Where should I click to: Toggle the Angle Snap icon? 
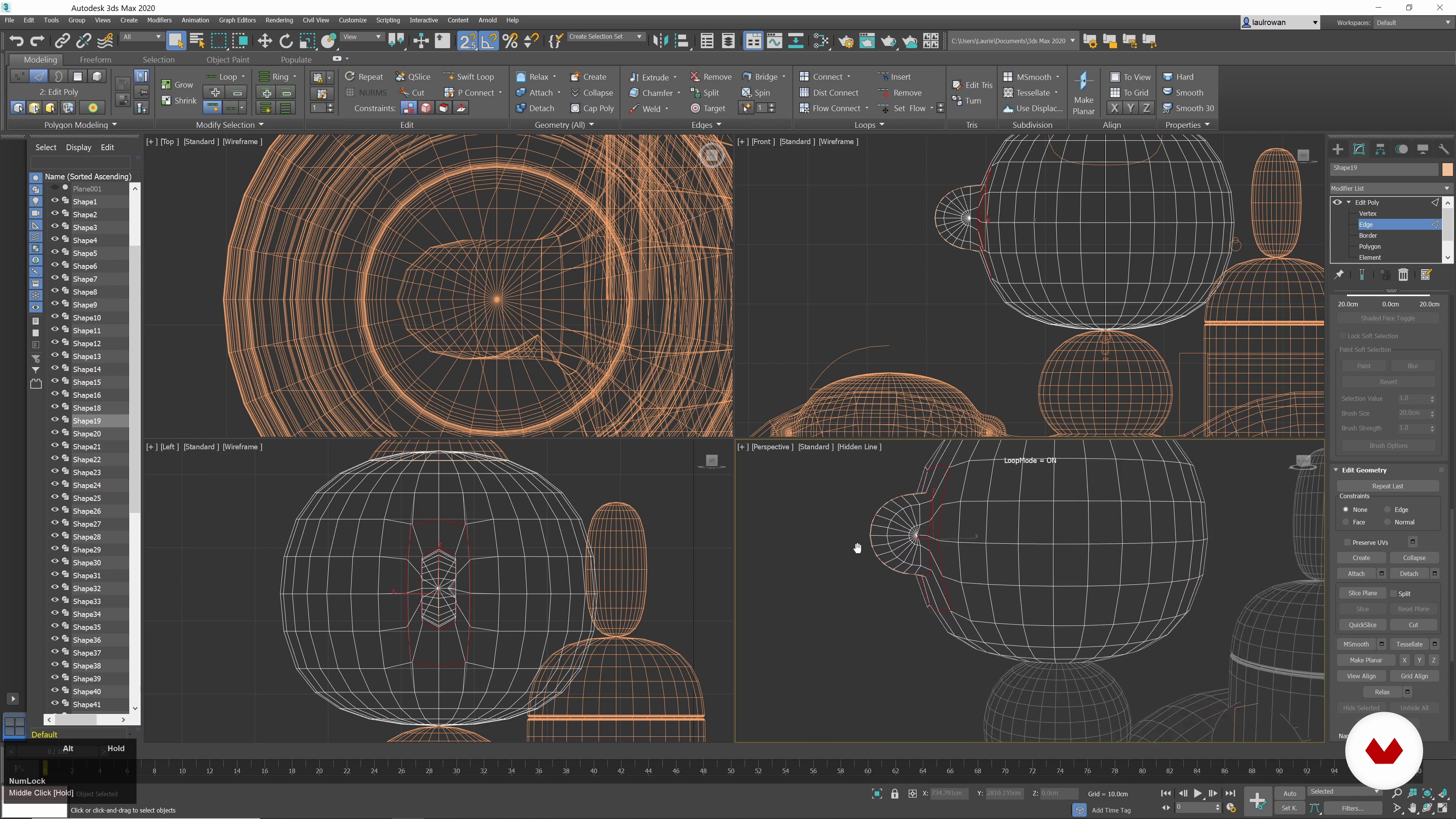[489, 41]
